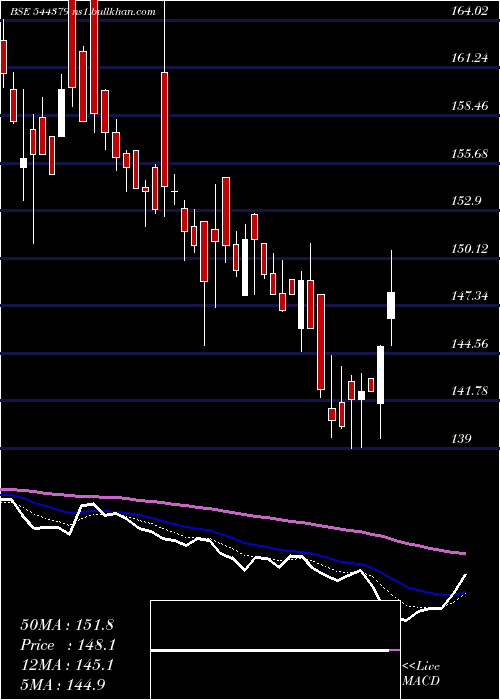
Task: Click the Price : 148.1 readout
Action: [x=68, y=645]
